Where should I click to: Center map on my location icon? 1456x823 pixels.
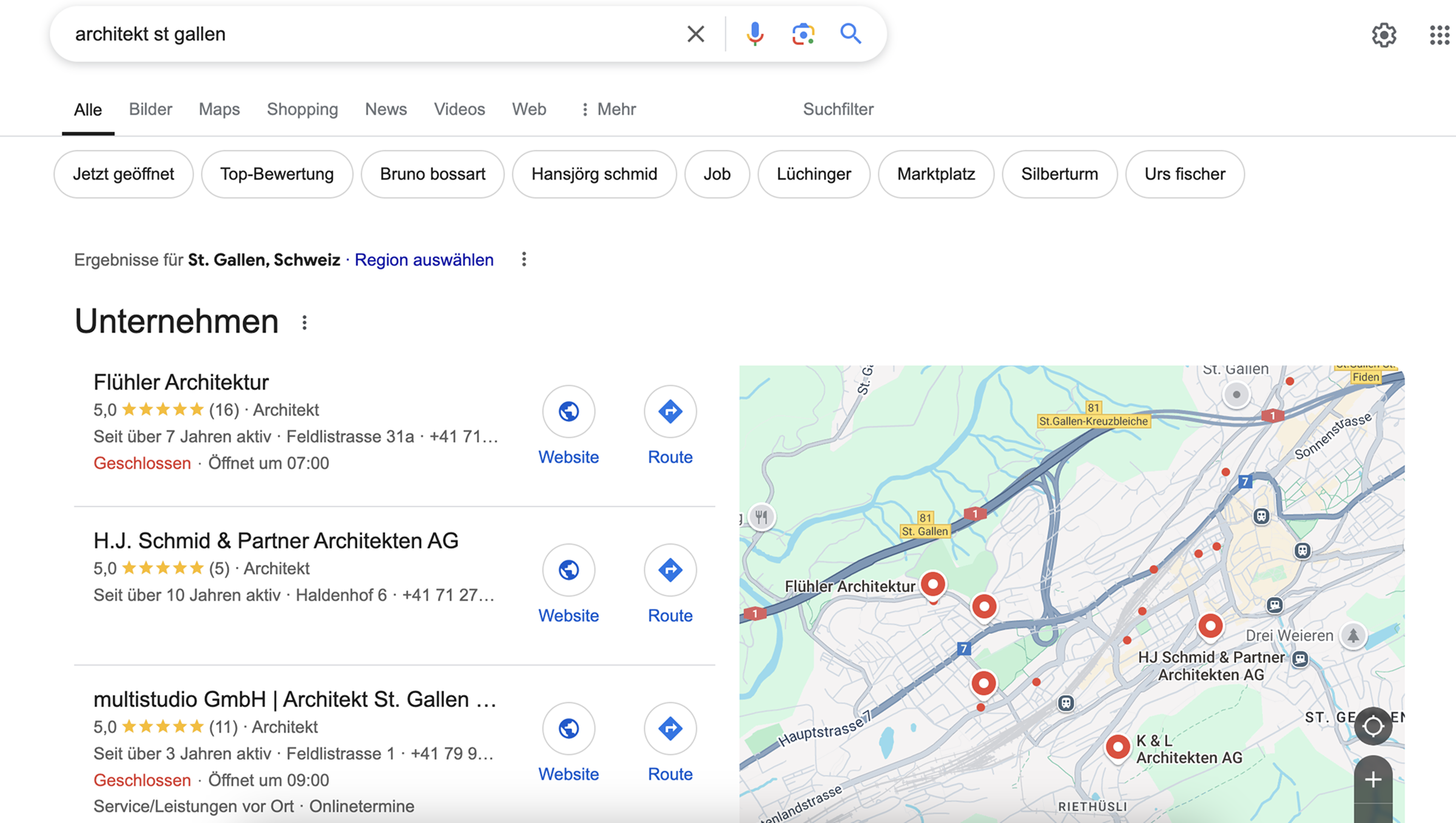1373,726
